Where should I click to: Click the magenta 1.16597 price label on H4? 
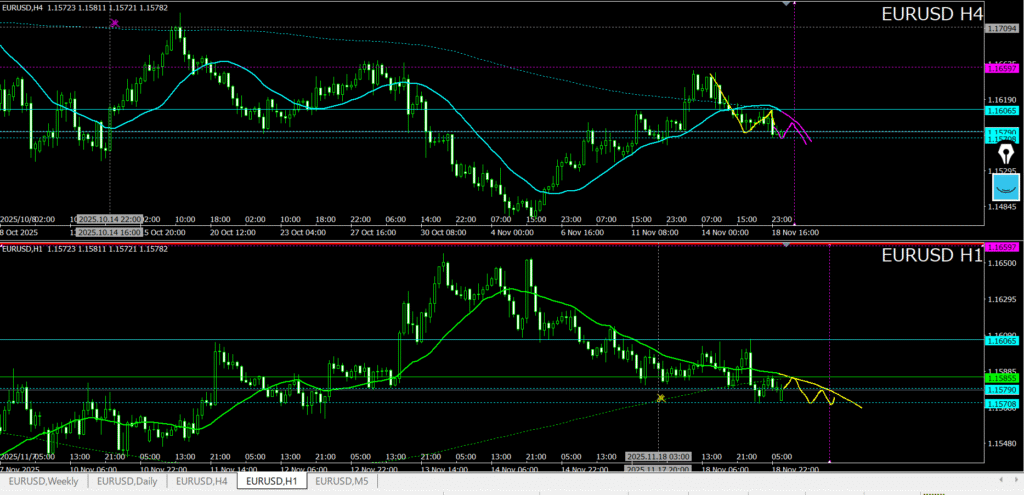click(x=1003, y=69)
